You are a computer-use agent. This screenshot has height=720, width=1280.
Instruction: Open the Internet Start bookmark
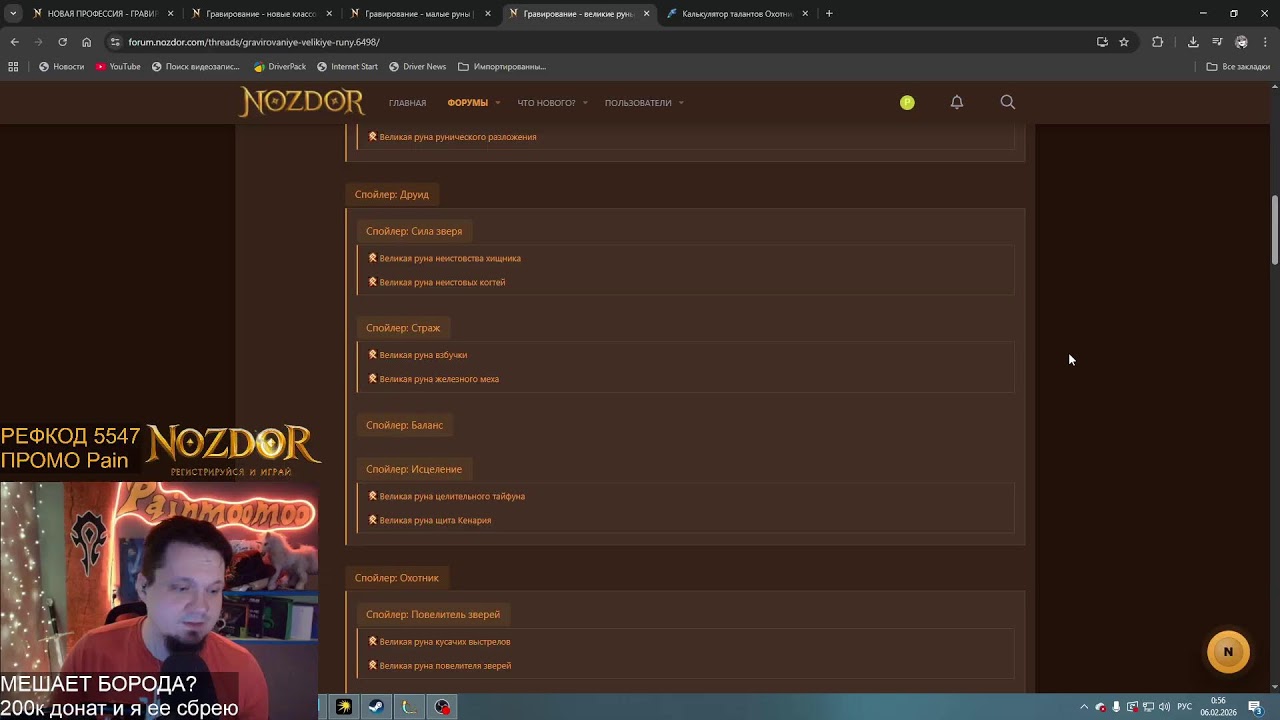coord(347,67)
